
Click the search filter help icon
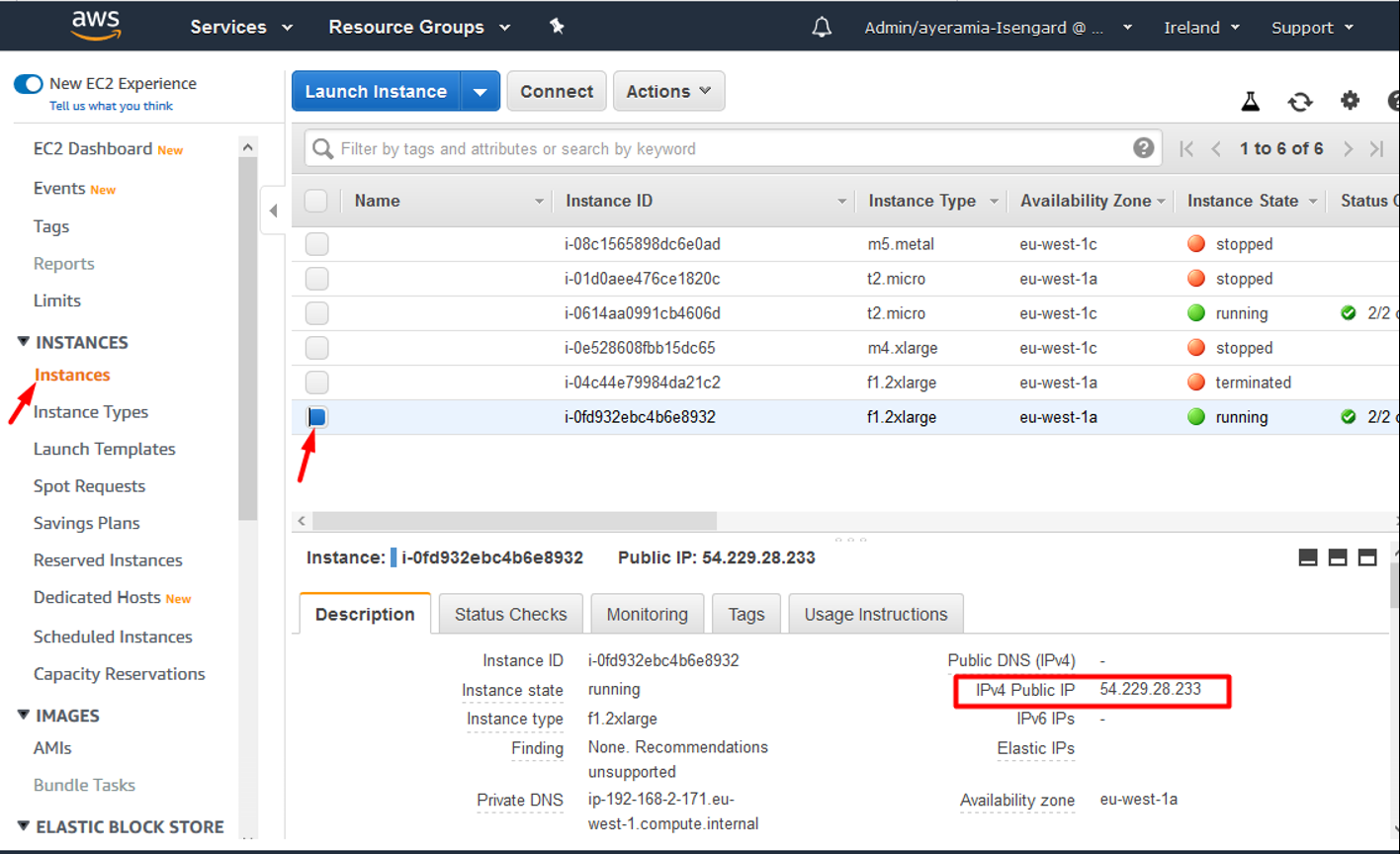tap(1143, 148)
